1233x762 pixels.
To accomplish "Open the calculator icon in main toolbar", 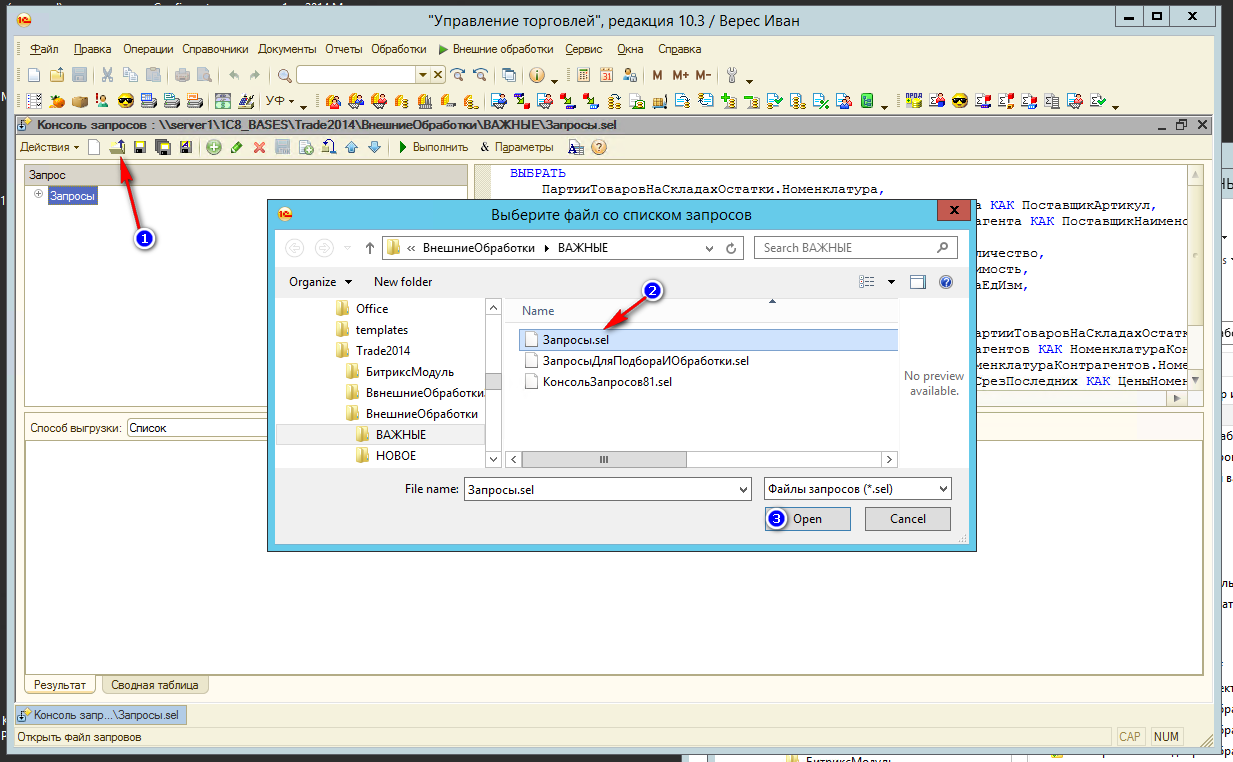I will point(582,75).
